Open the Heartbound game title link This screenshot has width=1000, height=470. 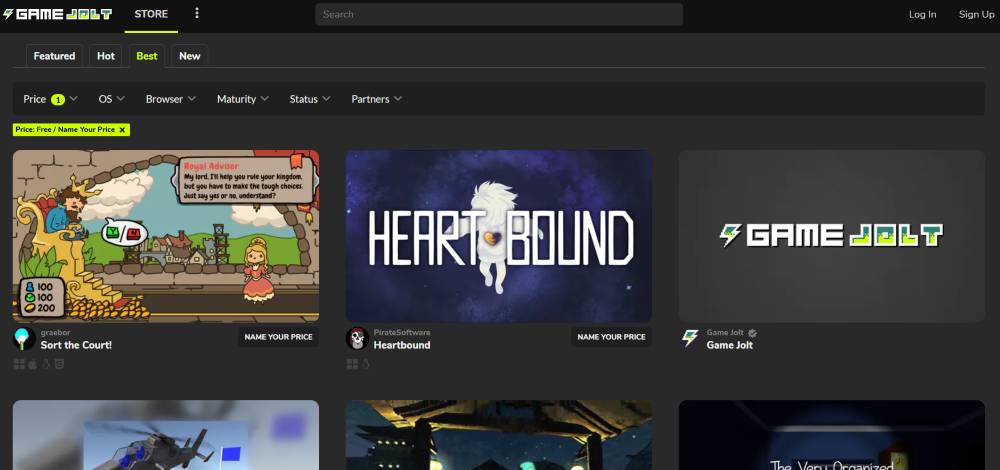click(x=402, y=345)
